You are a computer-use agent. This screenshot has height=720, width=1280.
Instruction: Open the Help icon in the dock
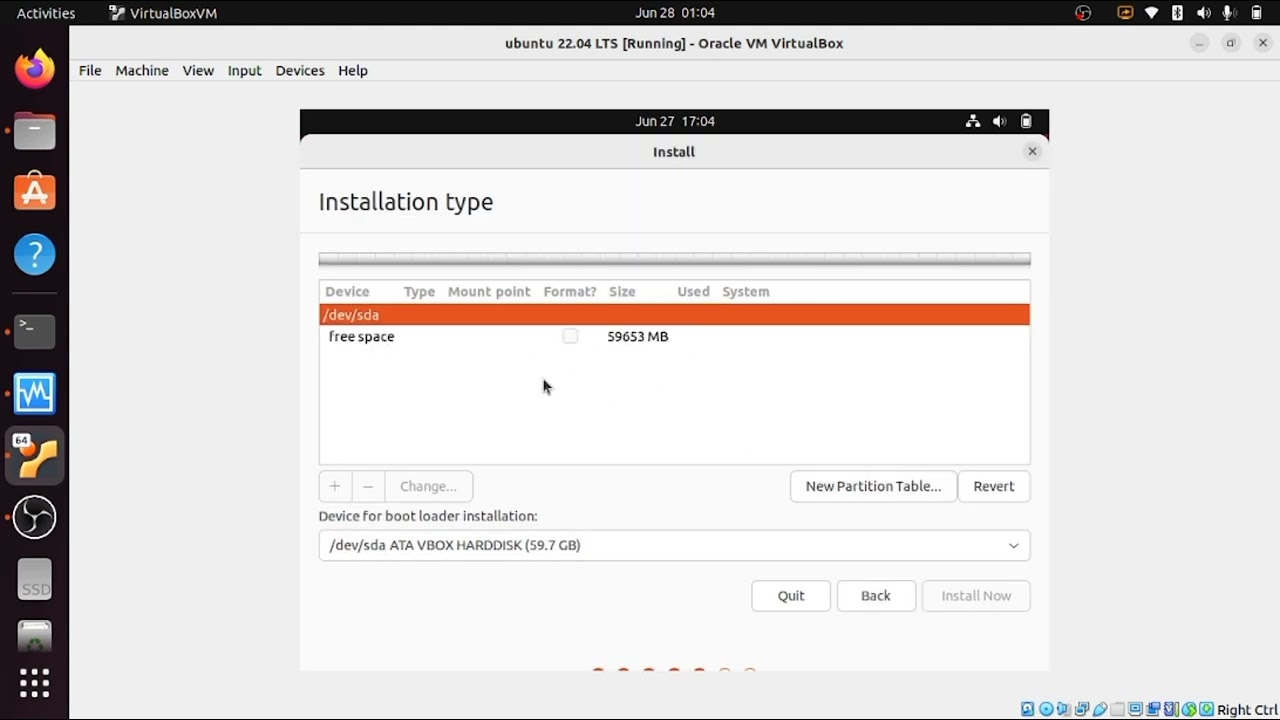pyautogui.click(x=35, y=255)
